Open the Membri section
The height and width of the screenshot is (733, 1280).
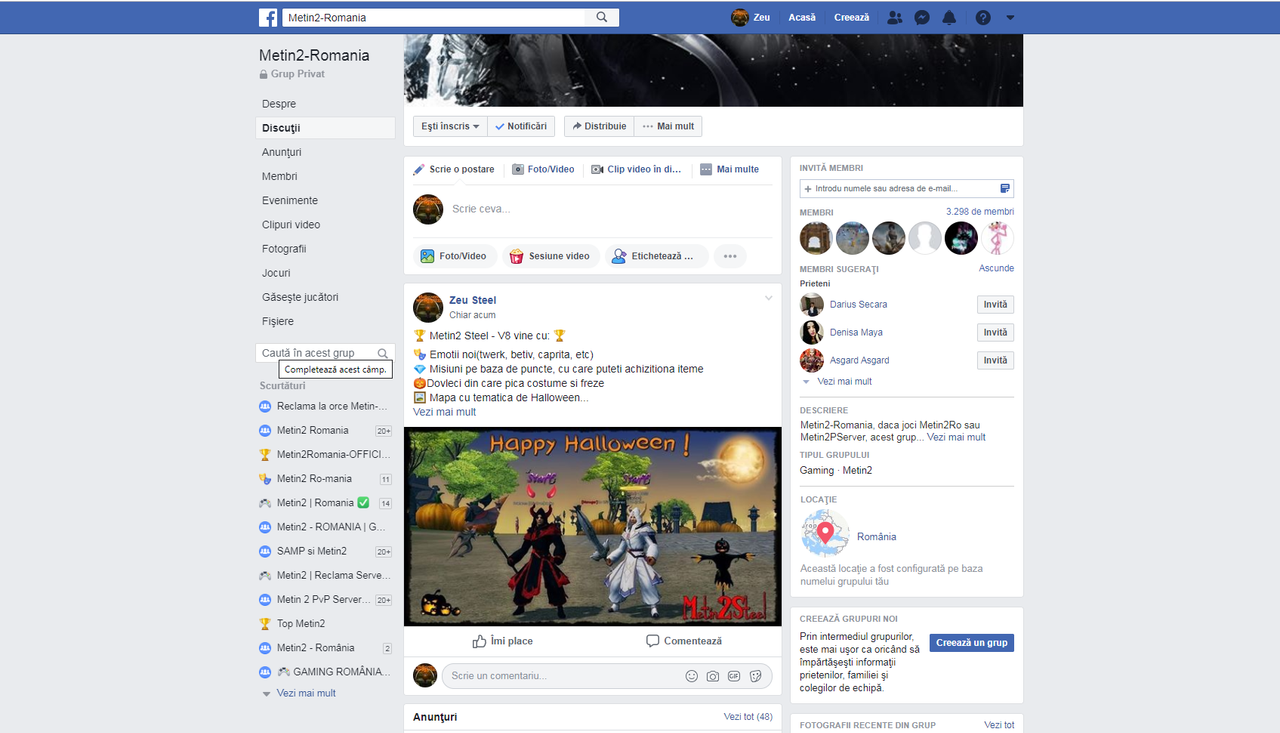pyautogui.click(x=279, y=176)
